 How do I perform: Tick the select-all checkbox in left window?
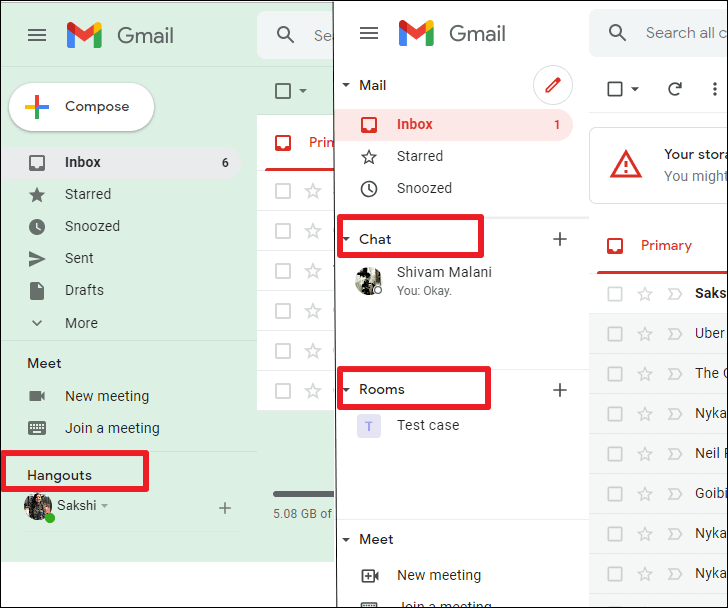tap(283, 91)
